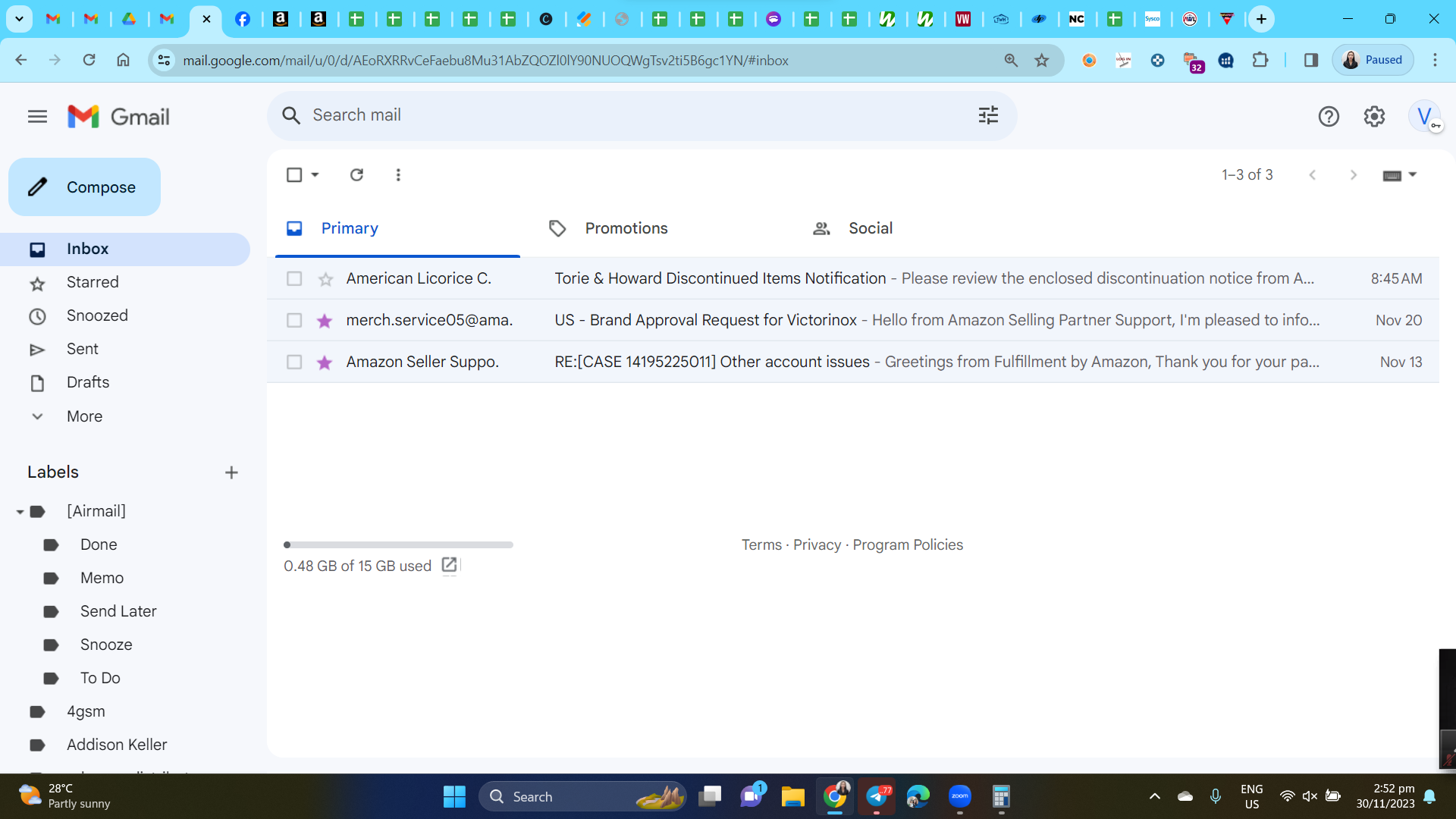Open a new browser tab

[x=1261, y=19]
